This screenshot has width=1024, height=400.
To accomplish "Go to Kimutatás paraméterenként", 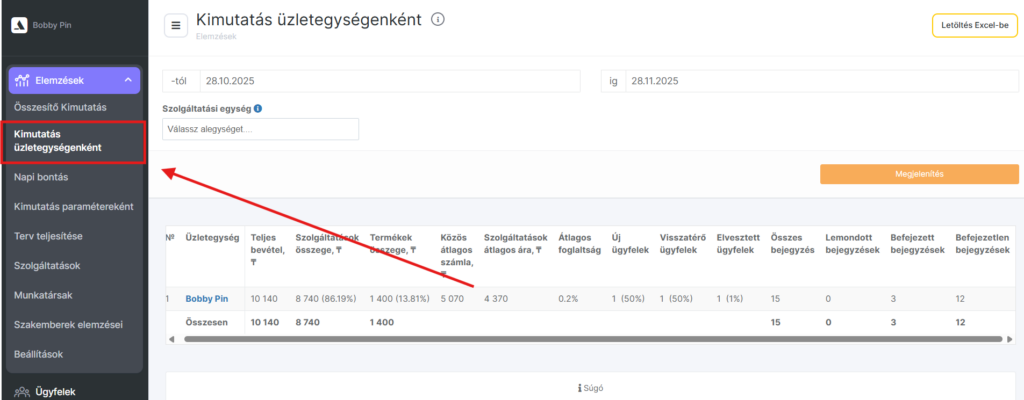I will point(73,206).
